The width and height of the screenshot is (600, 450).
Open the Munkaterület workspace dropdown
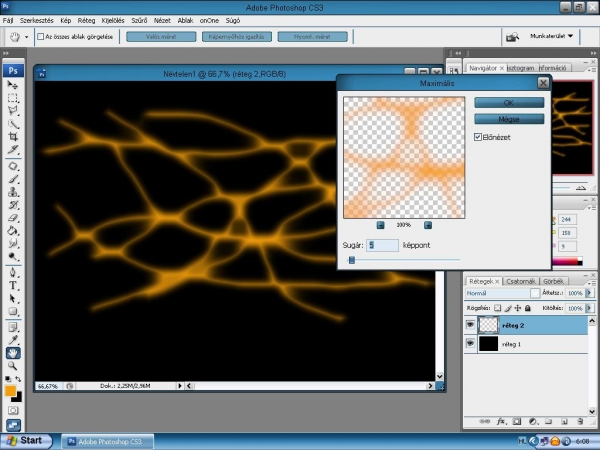[x=551, y=36]
